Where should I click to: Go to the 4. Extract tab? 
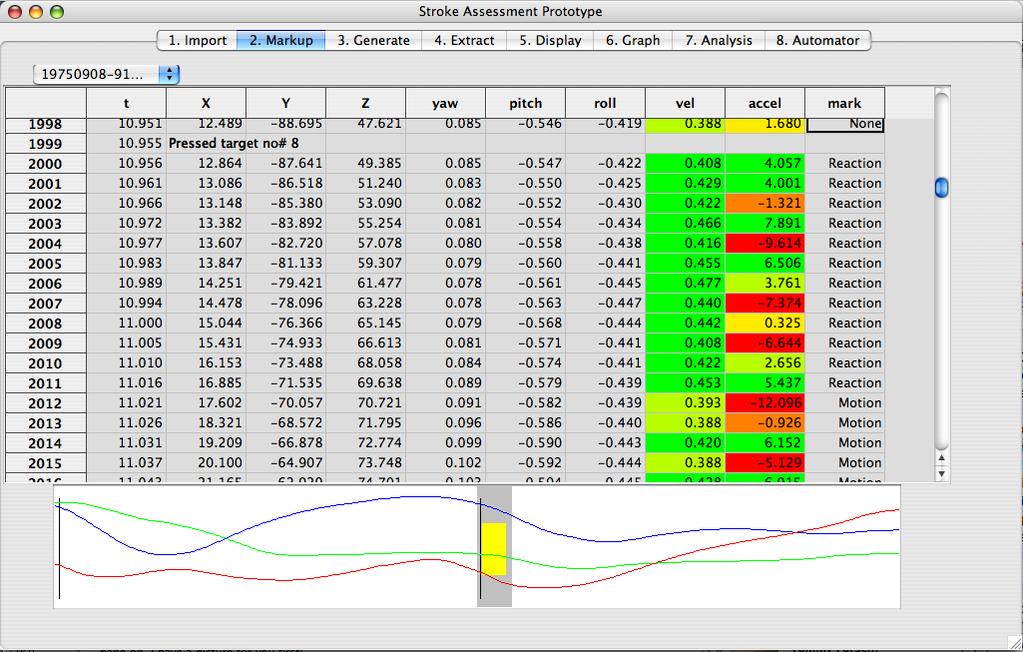pos(465,40)
